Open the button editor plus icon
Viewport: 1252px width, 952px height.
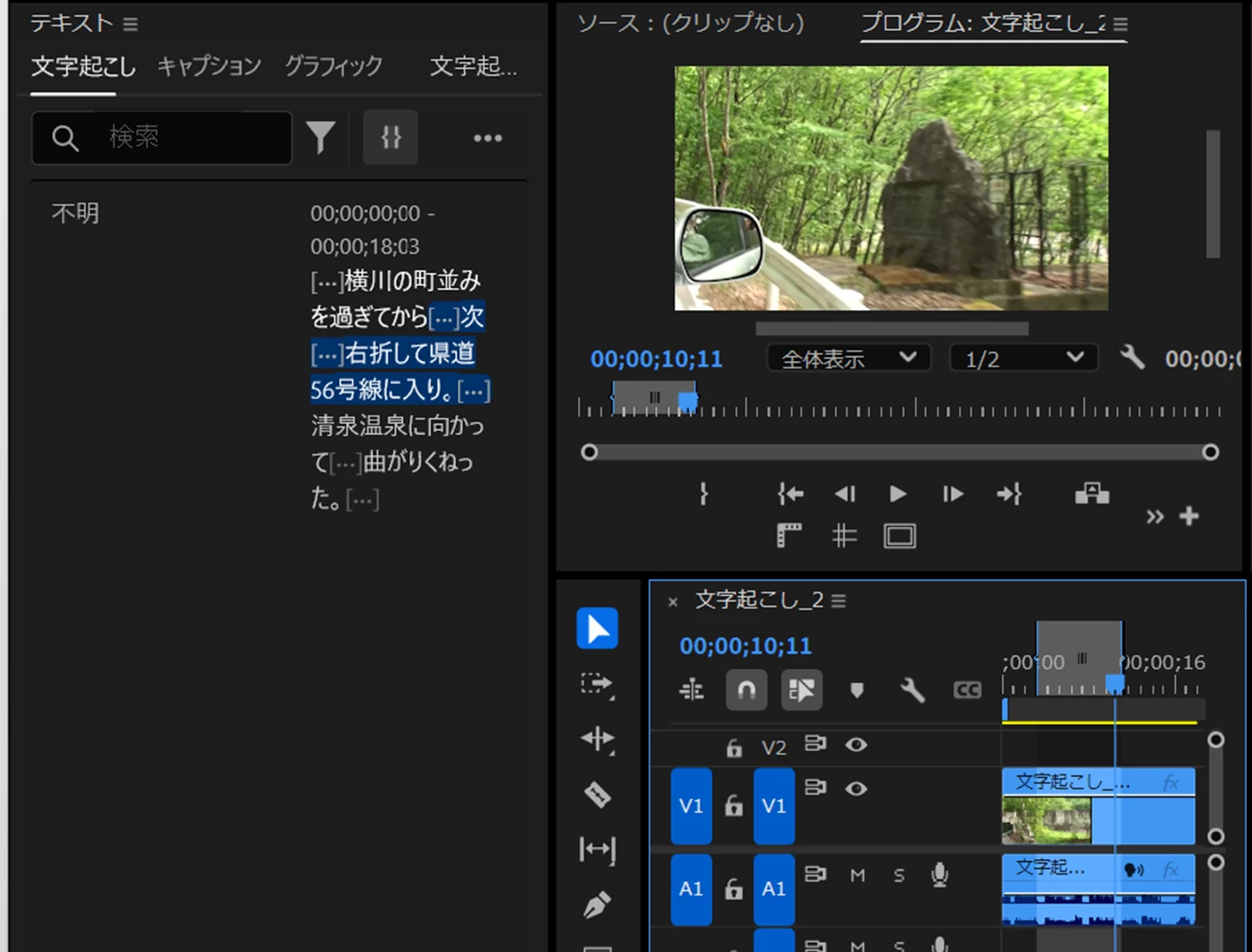coord(1189,516)
